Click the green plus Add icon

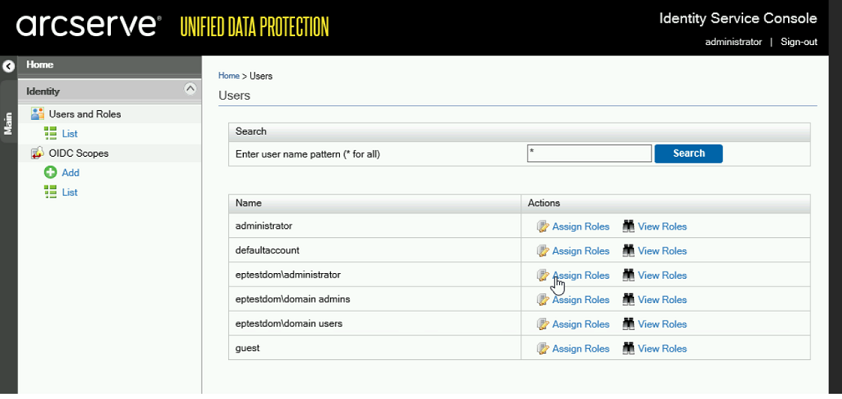50,172
